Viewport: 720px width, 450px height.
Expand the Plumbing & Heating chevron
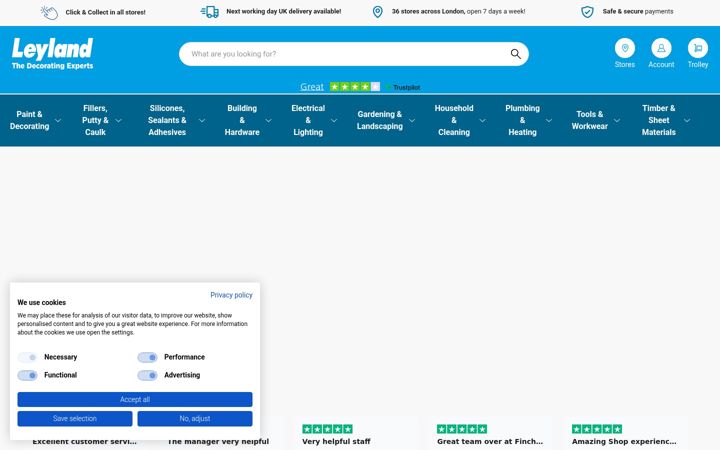[x=549, y=120]
